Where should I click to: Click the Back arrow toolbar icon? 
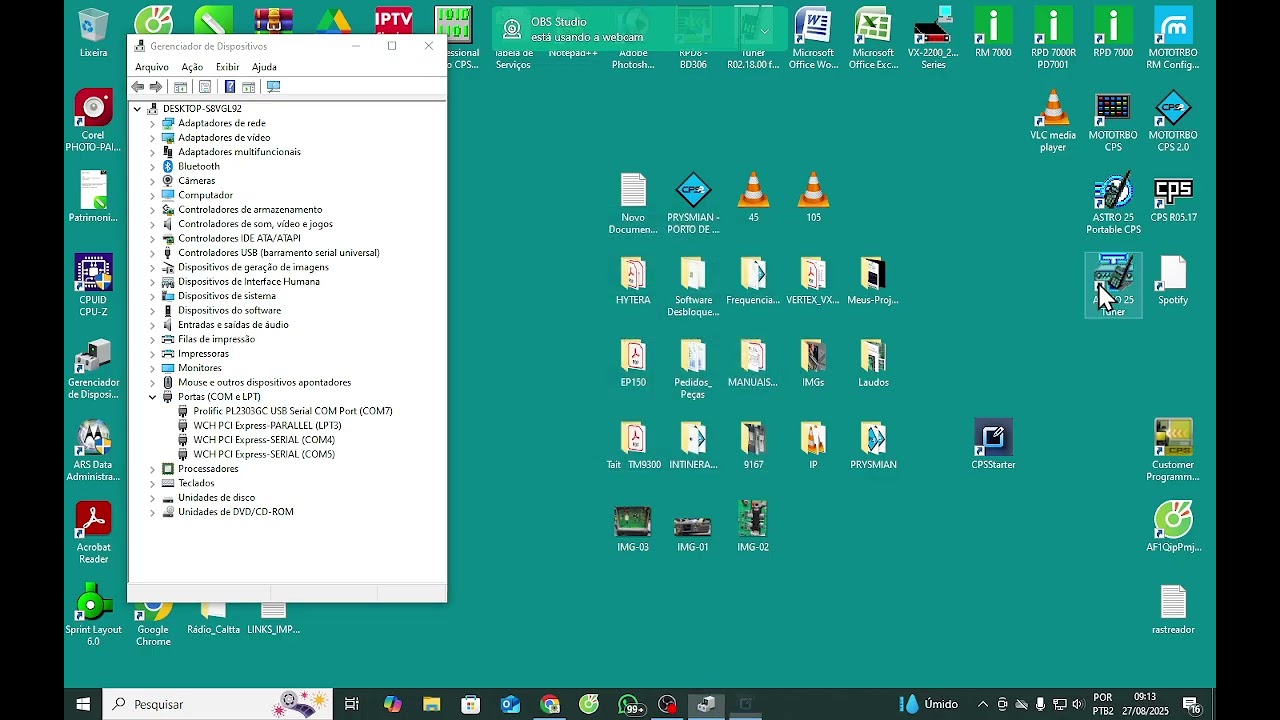138,87
